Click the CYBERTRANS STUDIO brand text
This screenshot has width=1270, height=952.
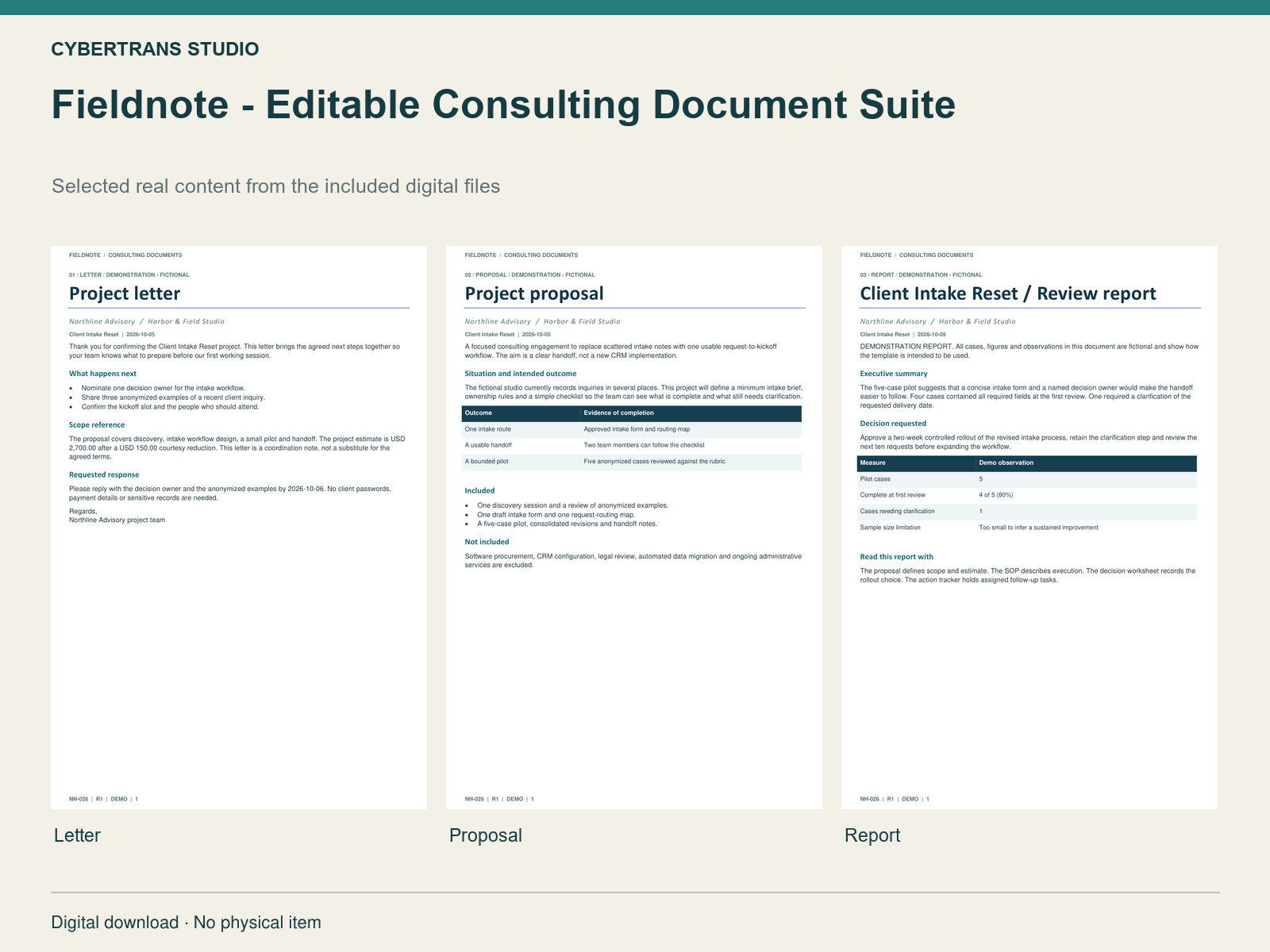pos(155,49)
